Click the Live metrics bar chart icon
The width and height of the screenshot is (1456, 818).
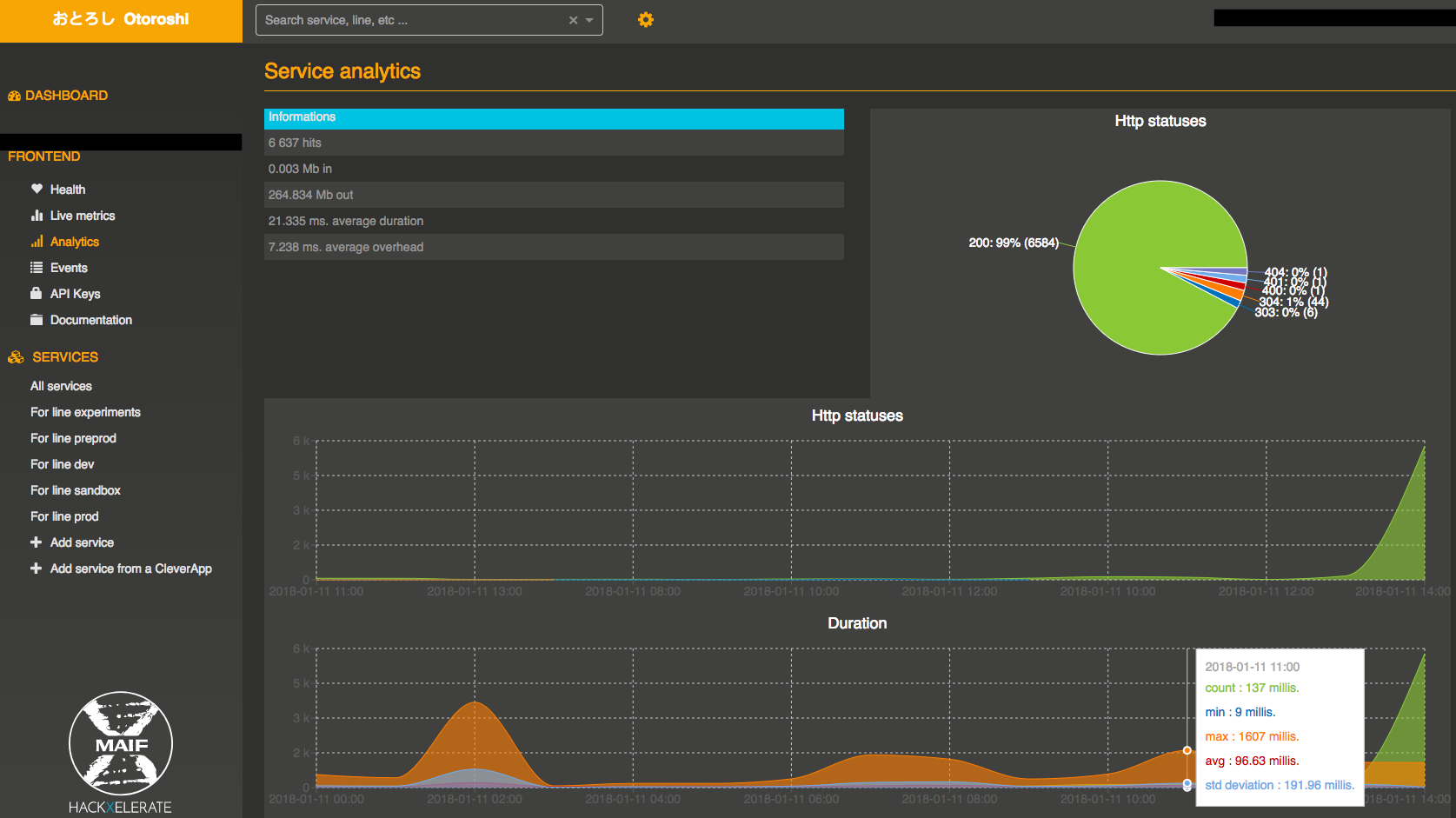(37, 216)
